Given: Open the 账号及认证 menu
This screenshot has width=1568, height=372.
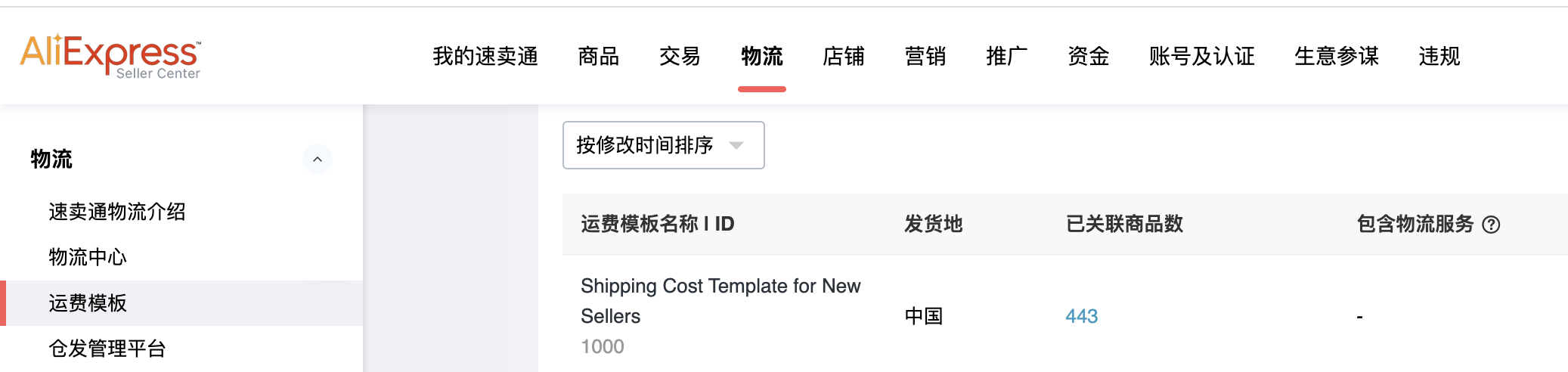Looking at the screenshot, I should point(1201,56).
